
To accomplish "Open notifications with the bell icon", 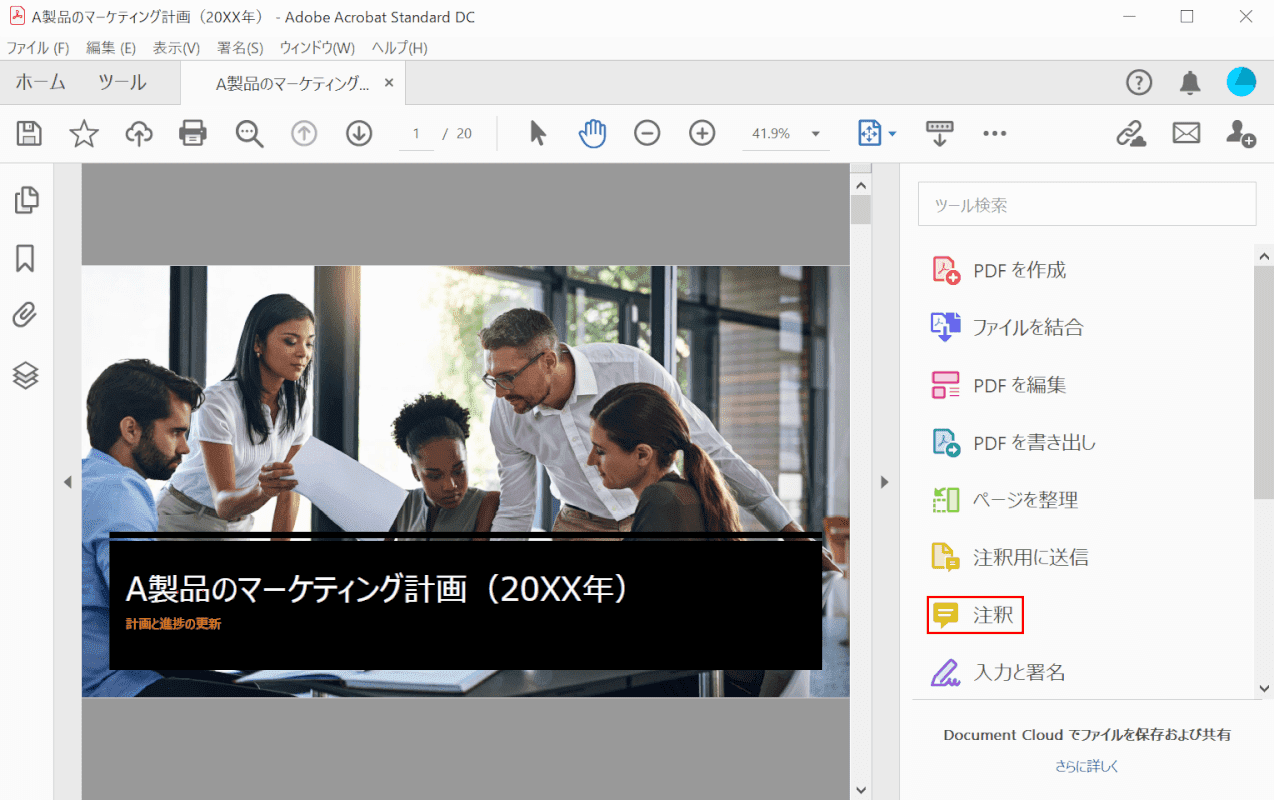I will [x=1190, y=83].
